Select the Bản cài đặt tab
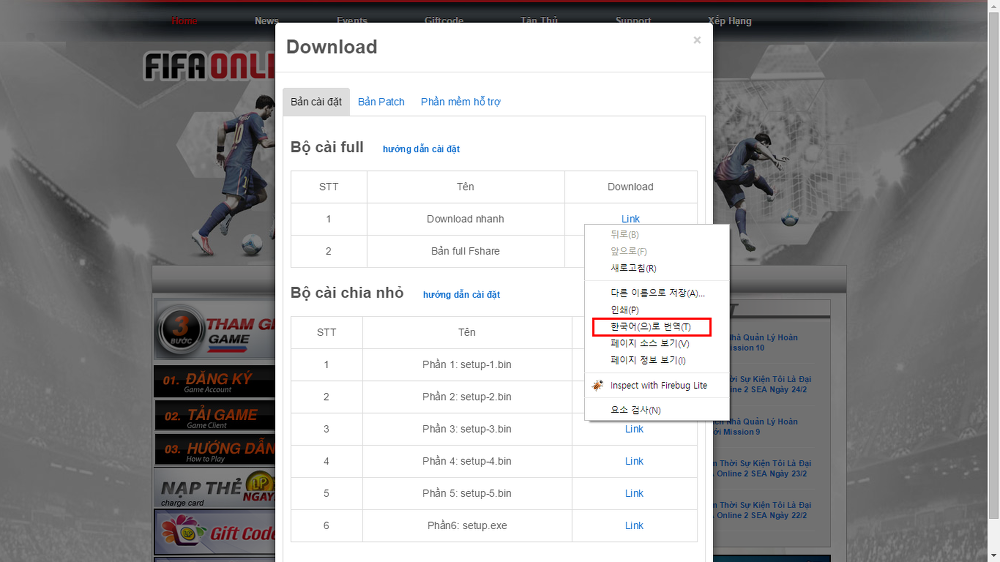 tap(316, 102)
